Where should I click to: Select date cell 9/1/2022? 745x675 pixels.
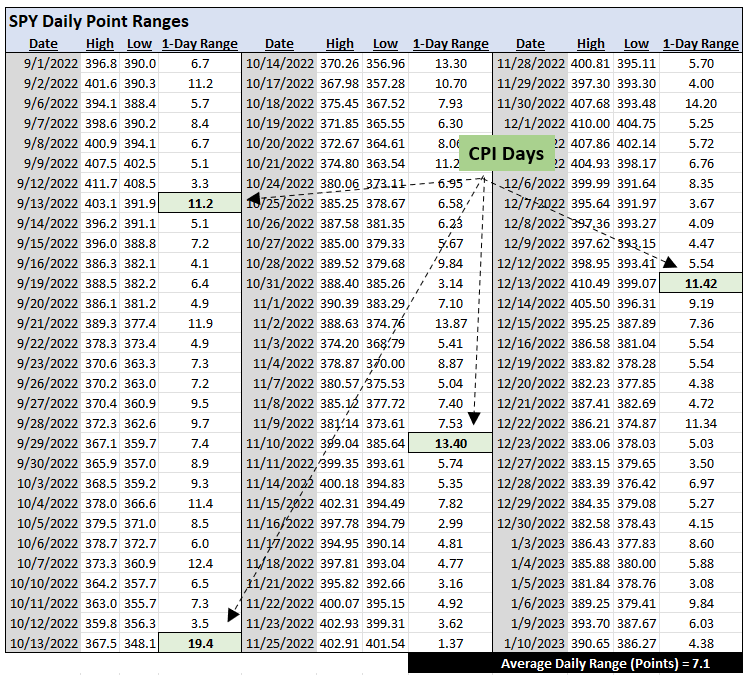pos(44,63)
